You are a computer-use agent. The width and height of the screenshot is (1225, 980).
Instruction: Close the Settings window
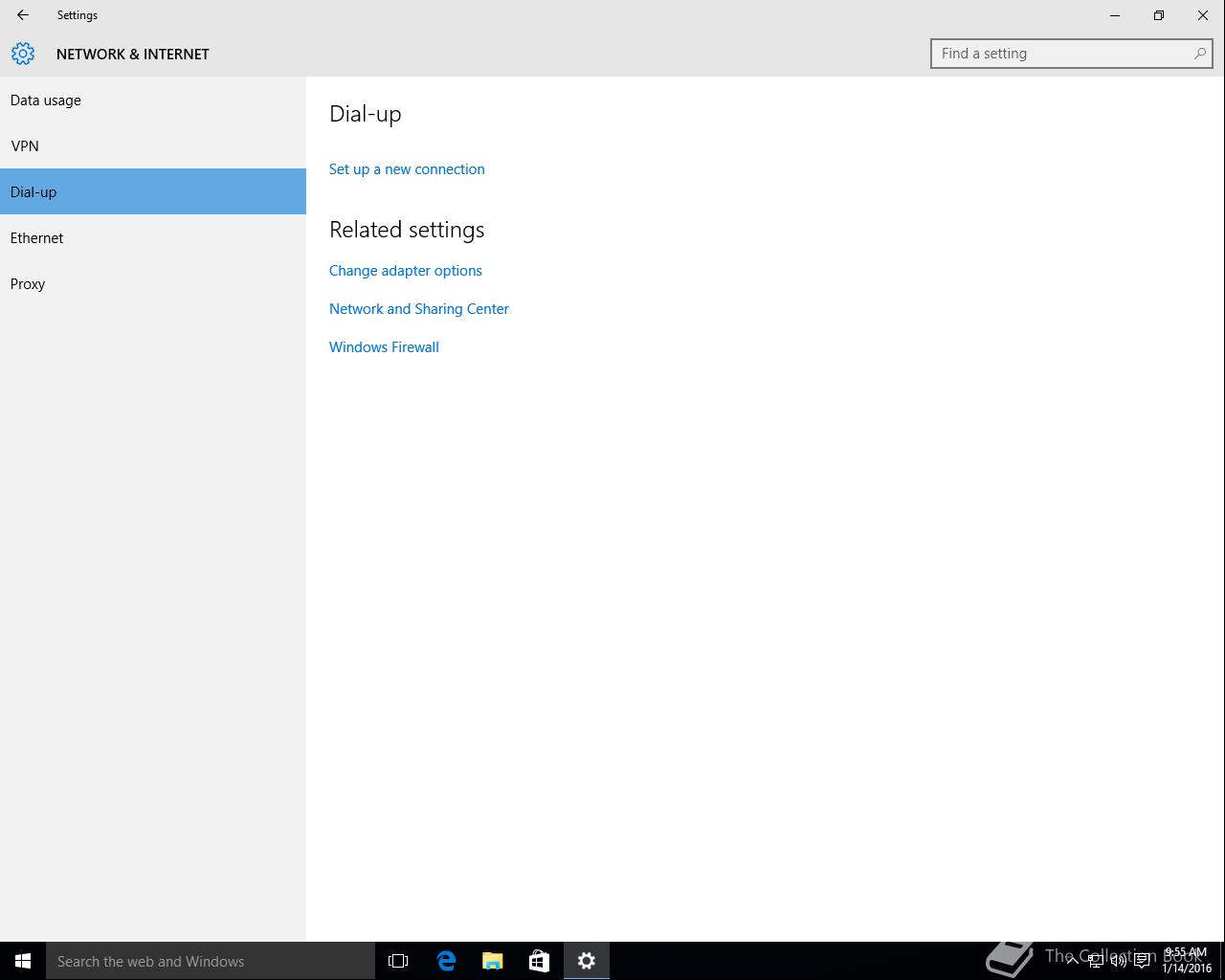(1203, 15)
